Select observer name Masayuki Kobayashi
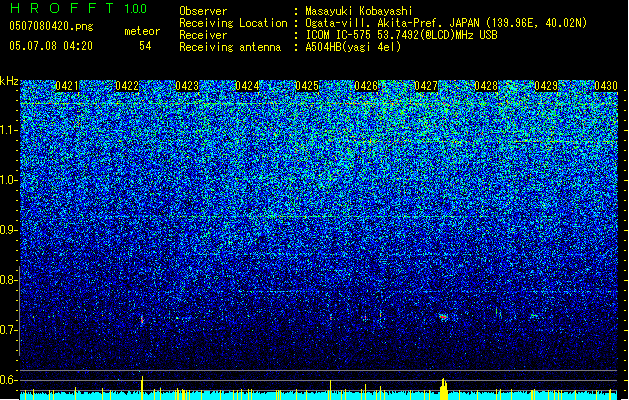Image resolution: width=629 pixels, height=400 pixels. [x=359, y=11]
